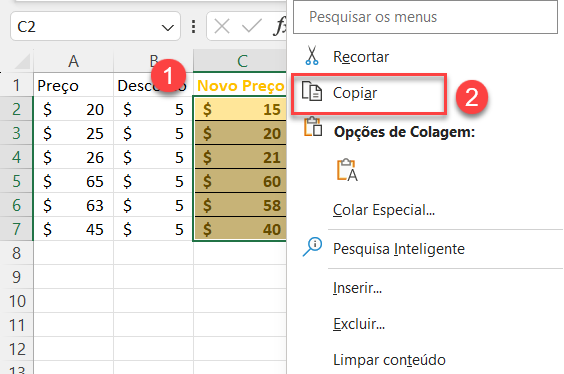Click the new price cell with 58
Viewport: 564px width, 374px height.
240,205
